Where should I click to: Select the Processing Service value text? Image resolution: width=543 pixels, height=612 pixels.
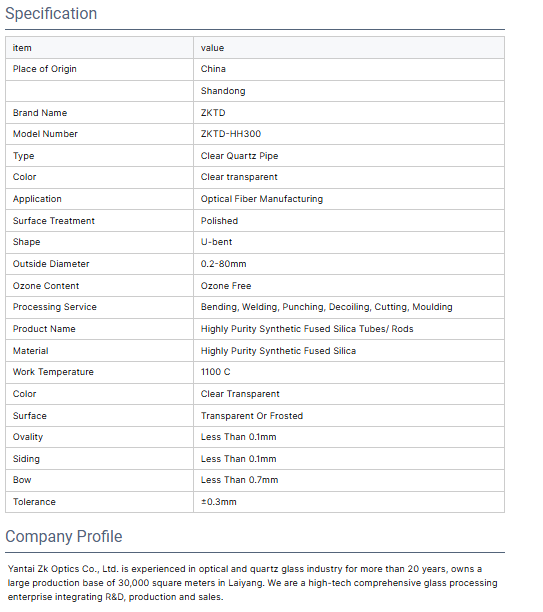[326, 307]
